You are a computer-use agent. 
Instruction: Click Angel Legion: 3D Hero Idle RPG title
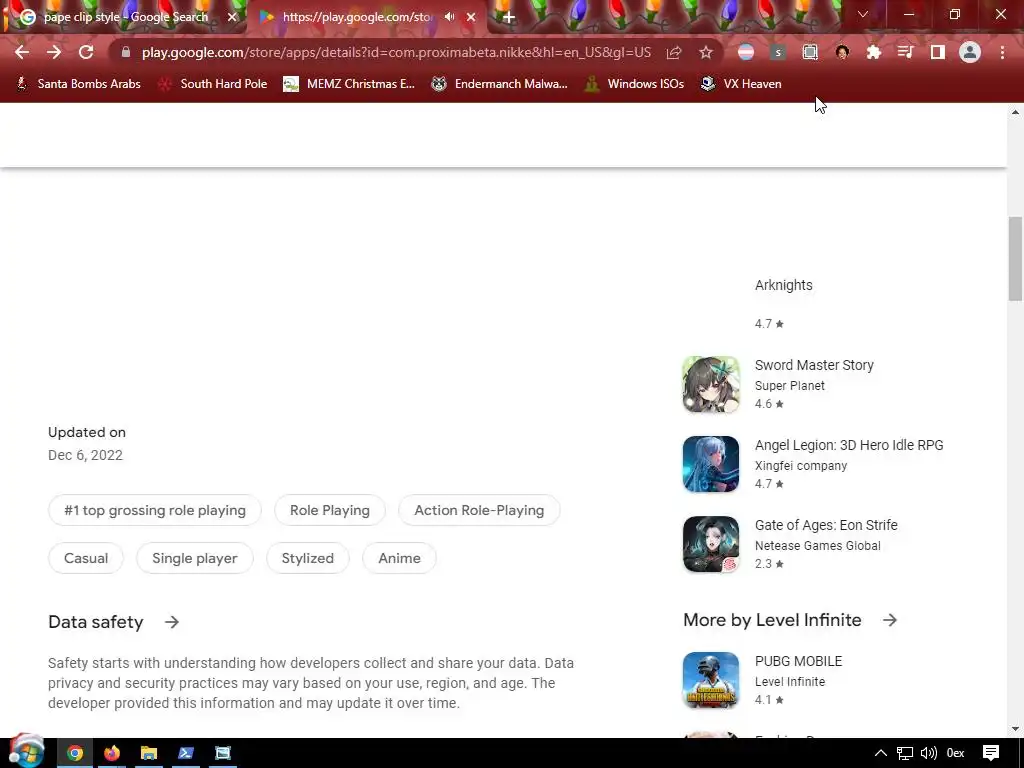point(849,445)
